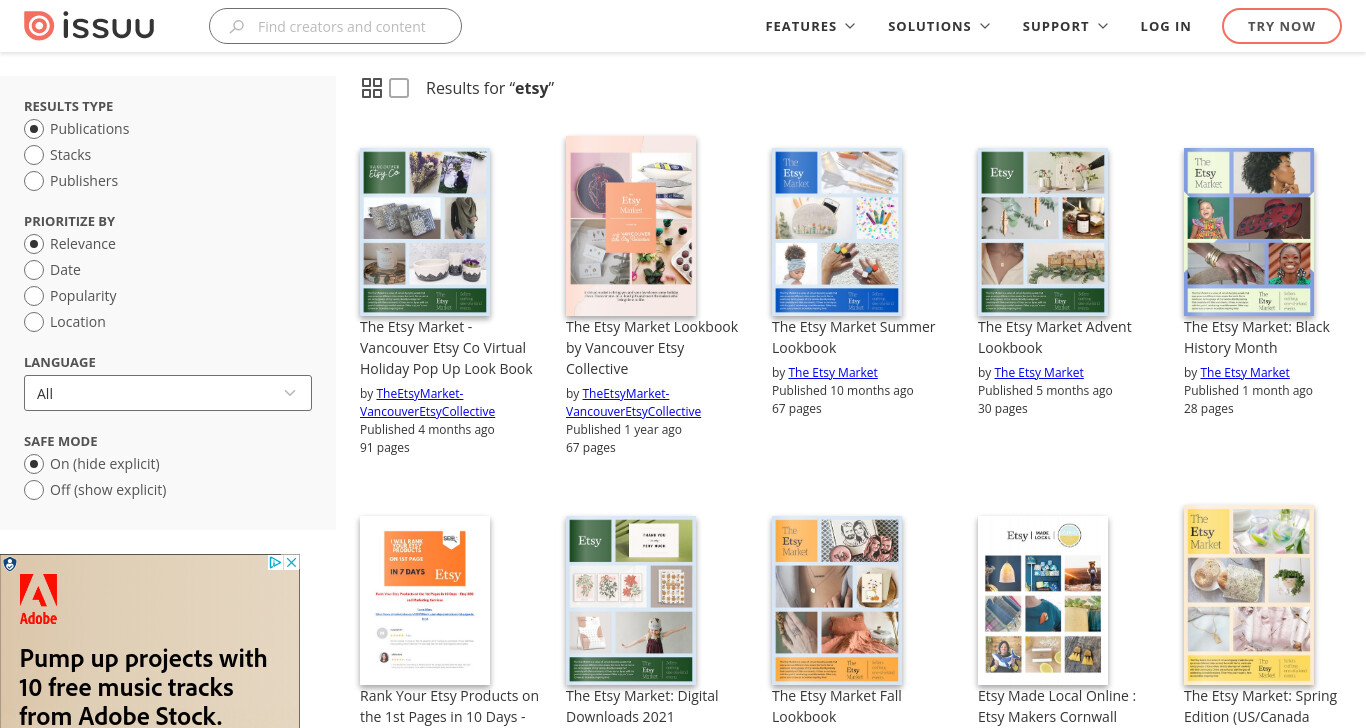Click title Etsy Made Local Online : Etsy Makers Cornwall
This screenshot has width=1366, height=728.
point(1057,706)
